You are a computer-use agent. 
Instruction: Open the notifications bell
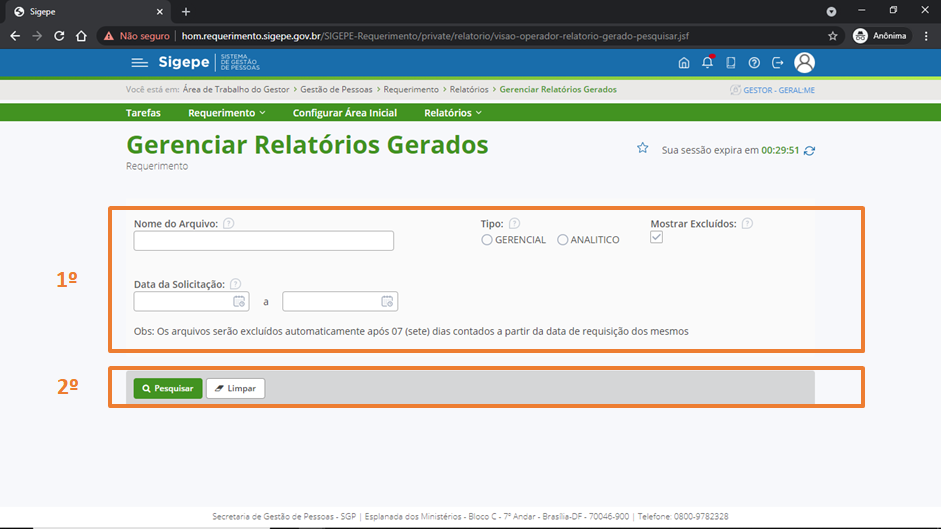click(708, 62)
